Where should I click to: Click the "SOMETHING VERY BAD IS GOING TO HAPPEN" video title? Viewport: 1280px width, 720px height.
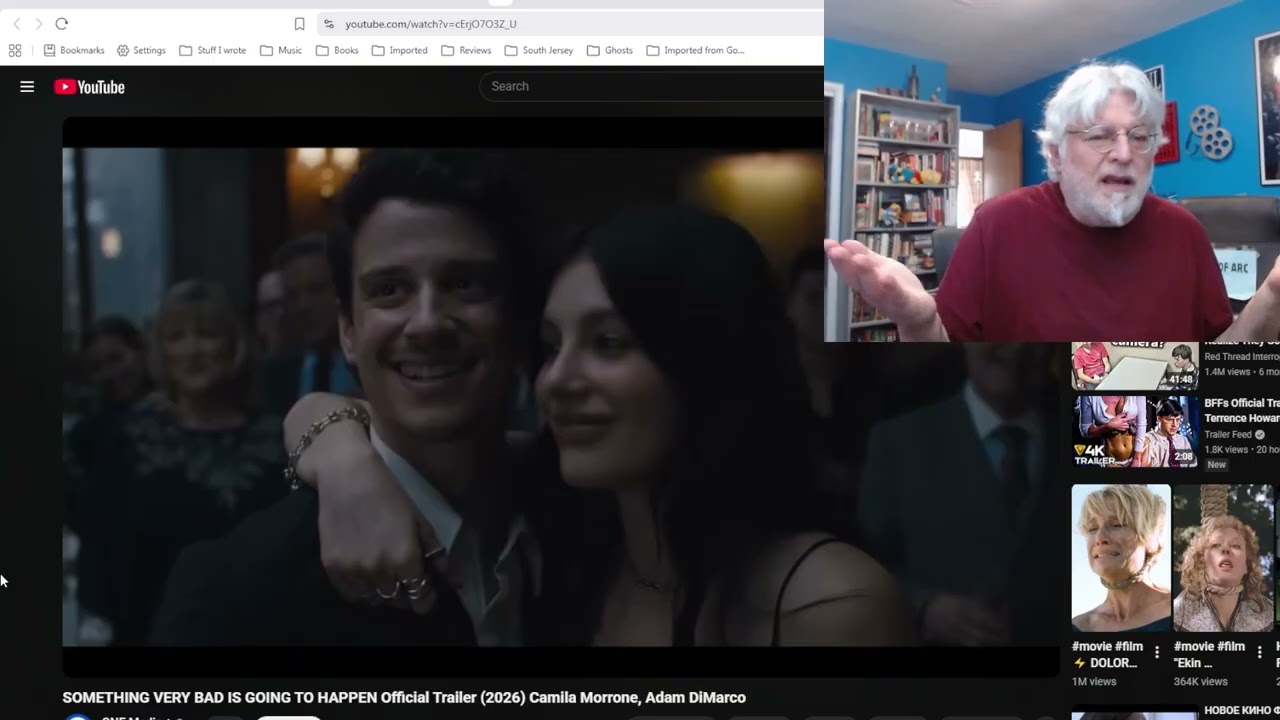[404, 698]
